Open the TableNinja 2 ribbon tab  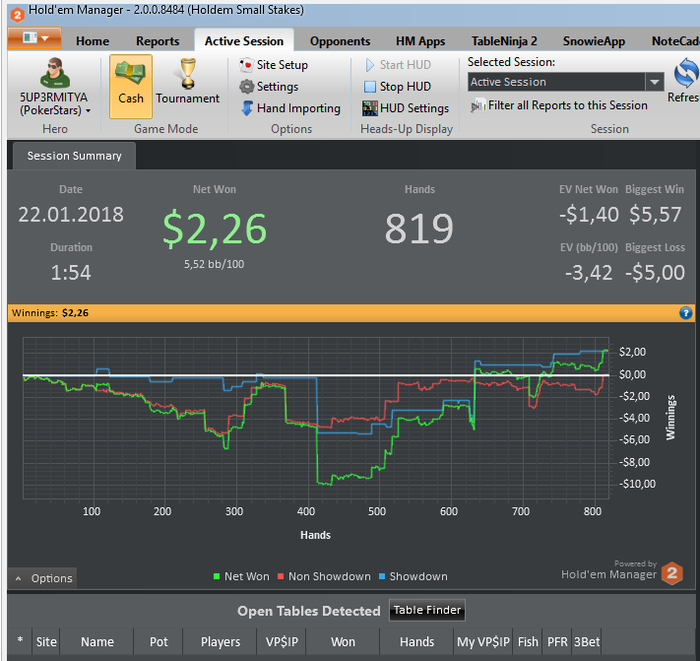(504, 41)
